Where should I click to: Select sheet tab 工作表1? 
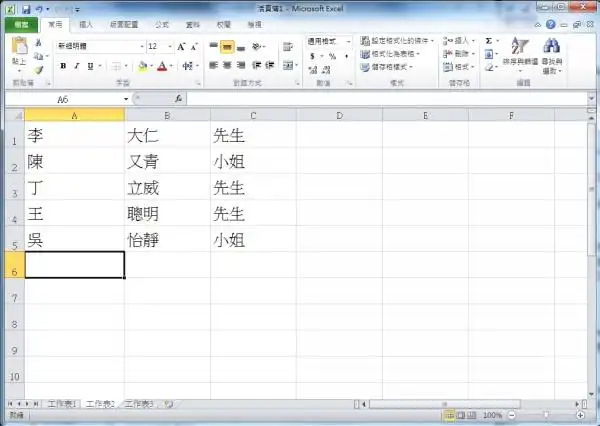point(62,404)
